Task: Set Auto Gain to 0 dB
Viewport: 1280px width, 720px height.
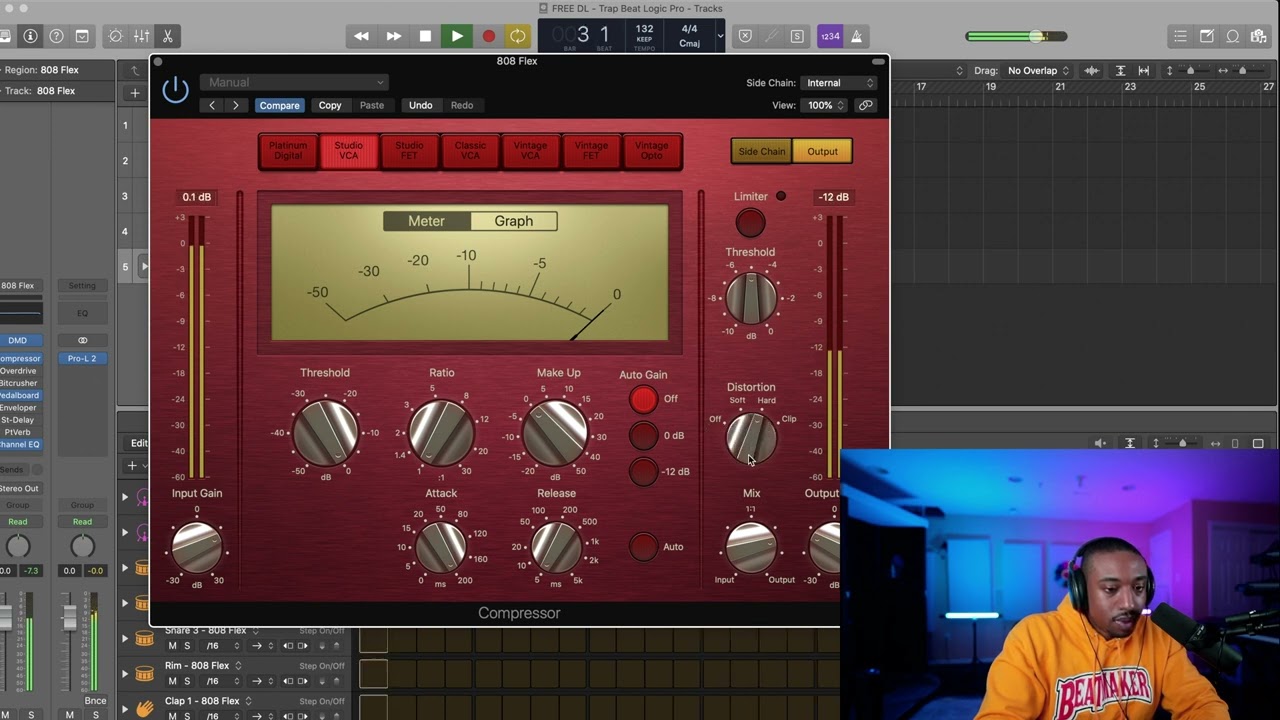Action: pyautogui.click(x=644, y=436)
